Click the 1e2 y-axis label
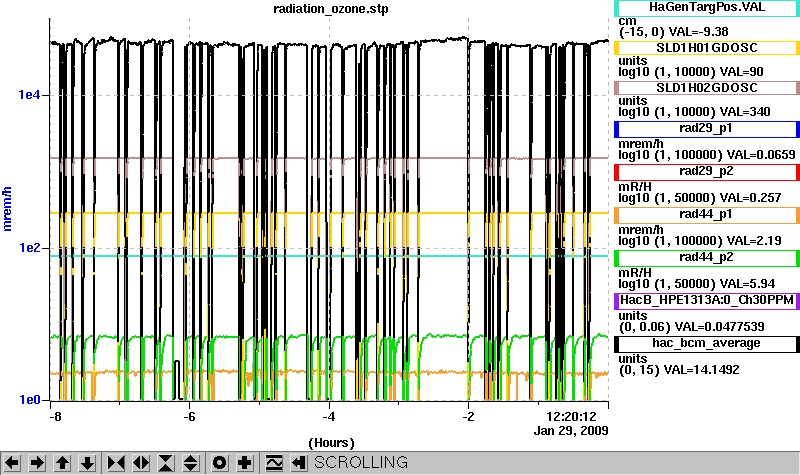 point(29,248)
